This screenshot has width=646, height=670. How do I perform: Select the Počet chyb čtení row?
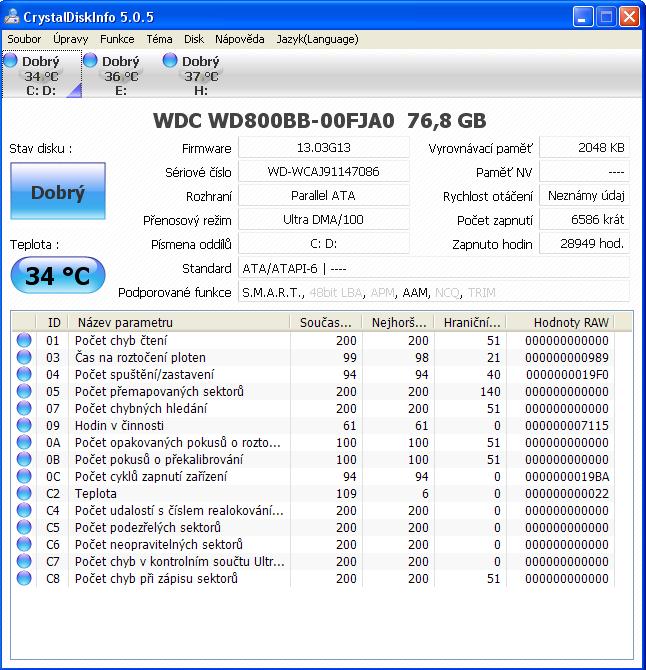(313, 341)
